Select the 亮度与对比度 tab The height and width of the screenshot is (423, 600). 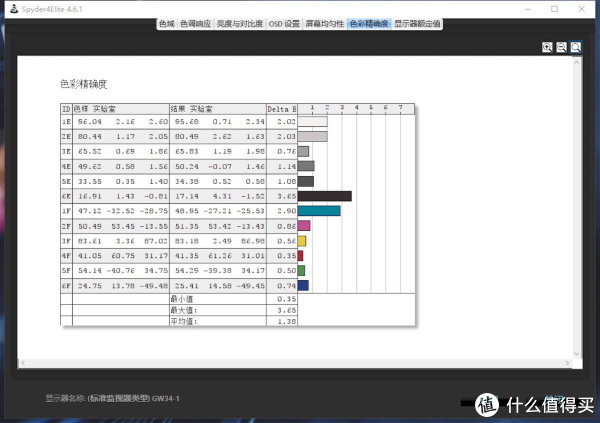(240, 24)
